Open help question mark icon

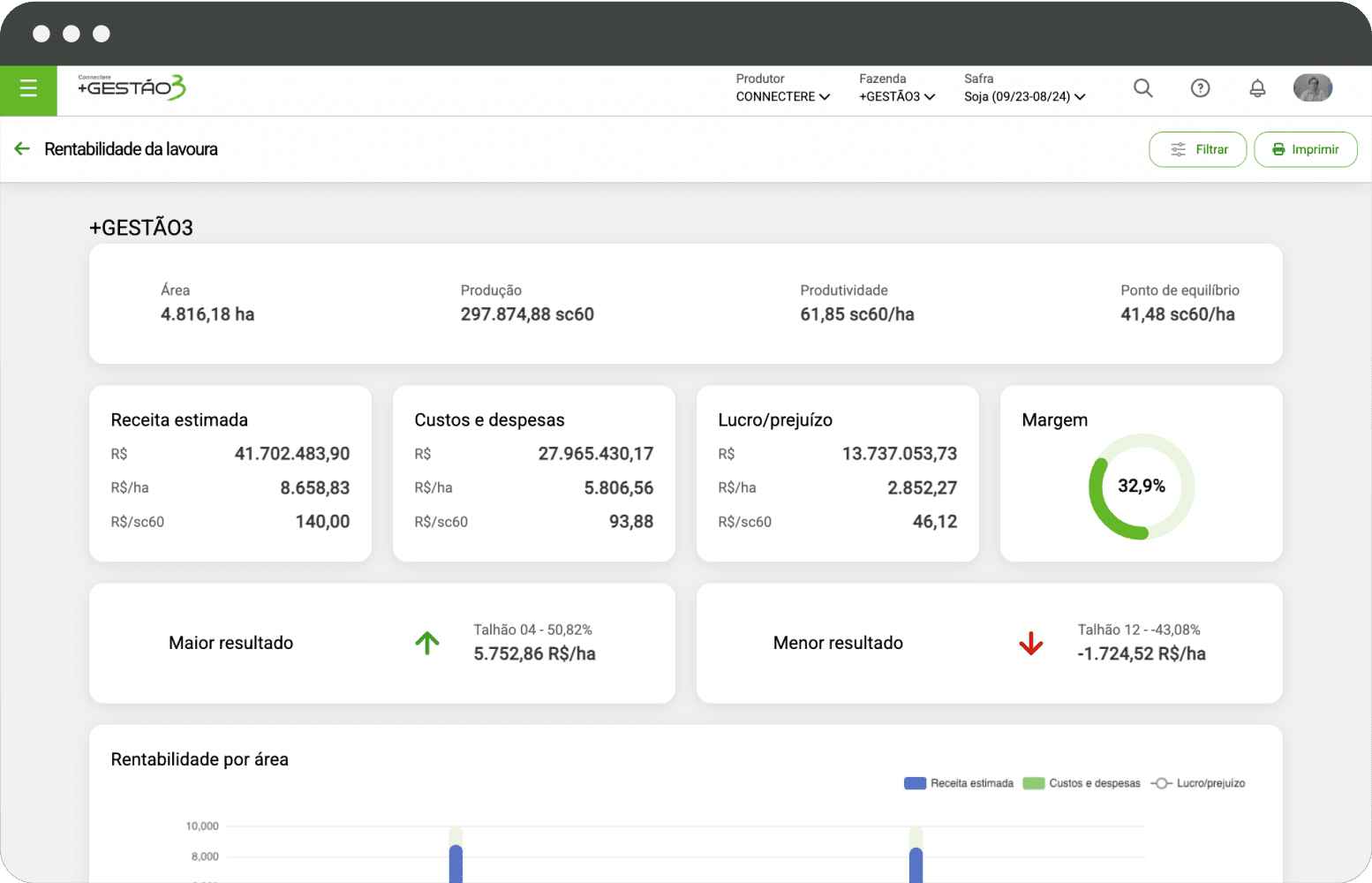(x=1200, y=88)
